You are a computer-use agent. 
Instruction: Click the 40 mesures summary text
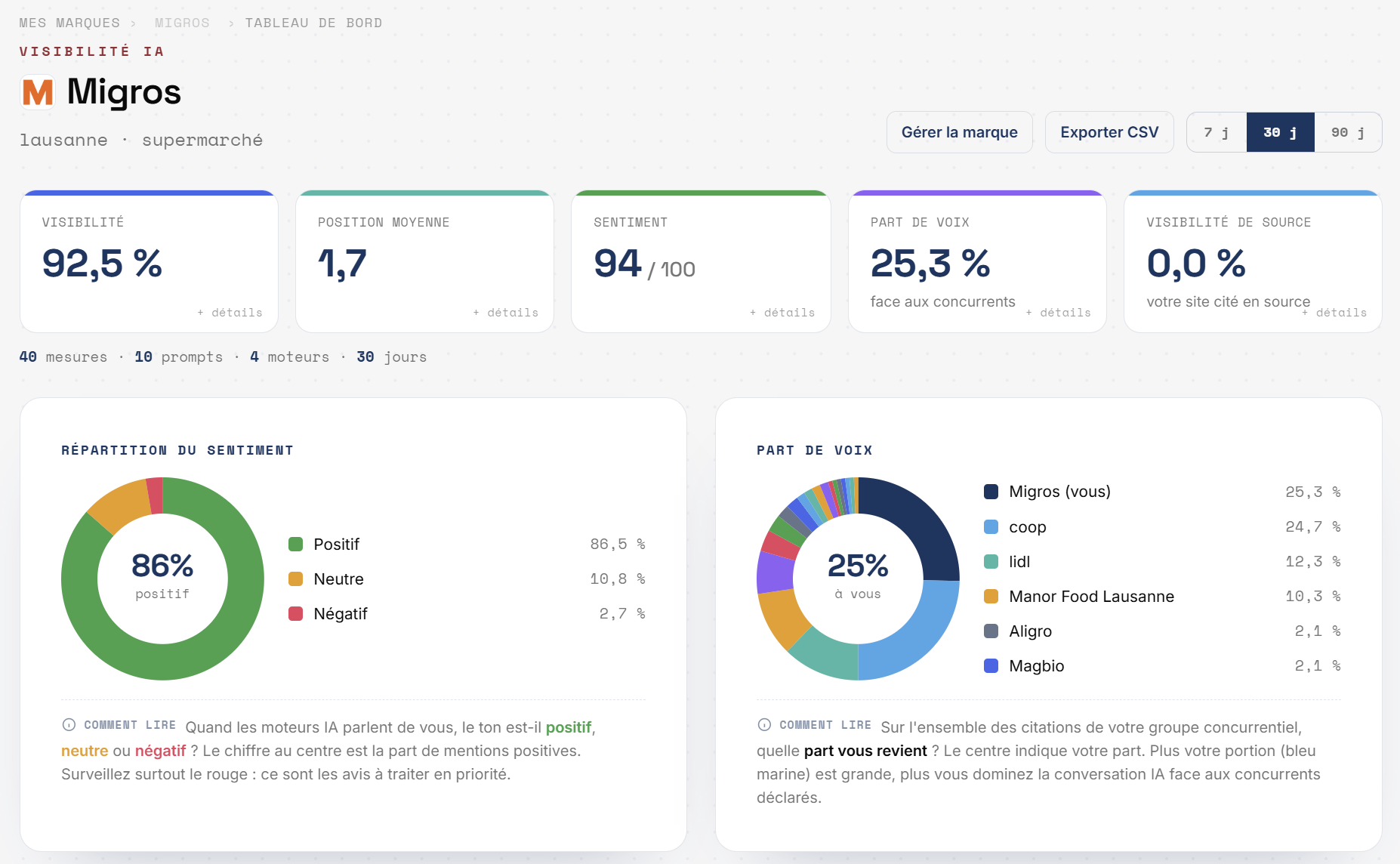(63, 356)
